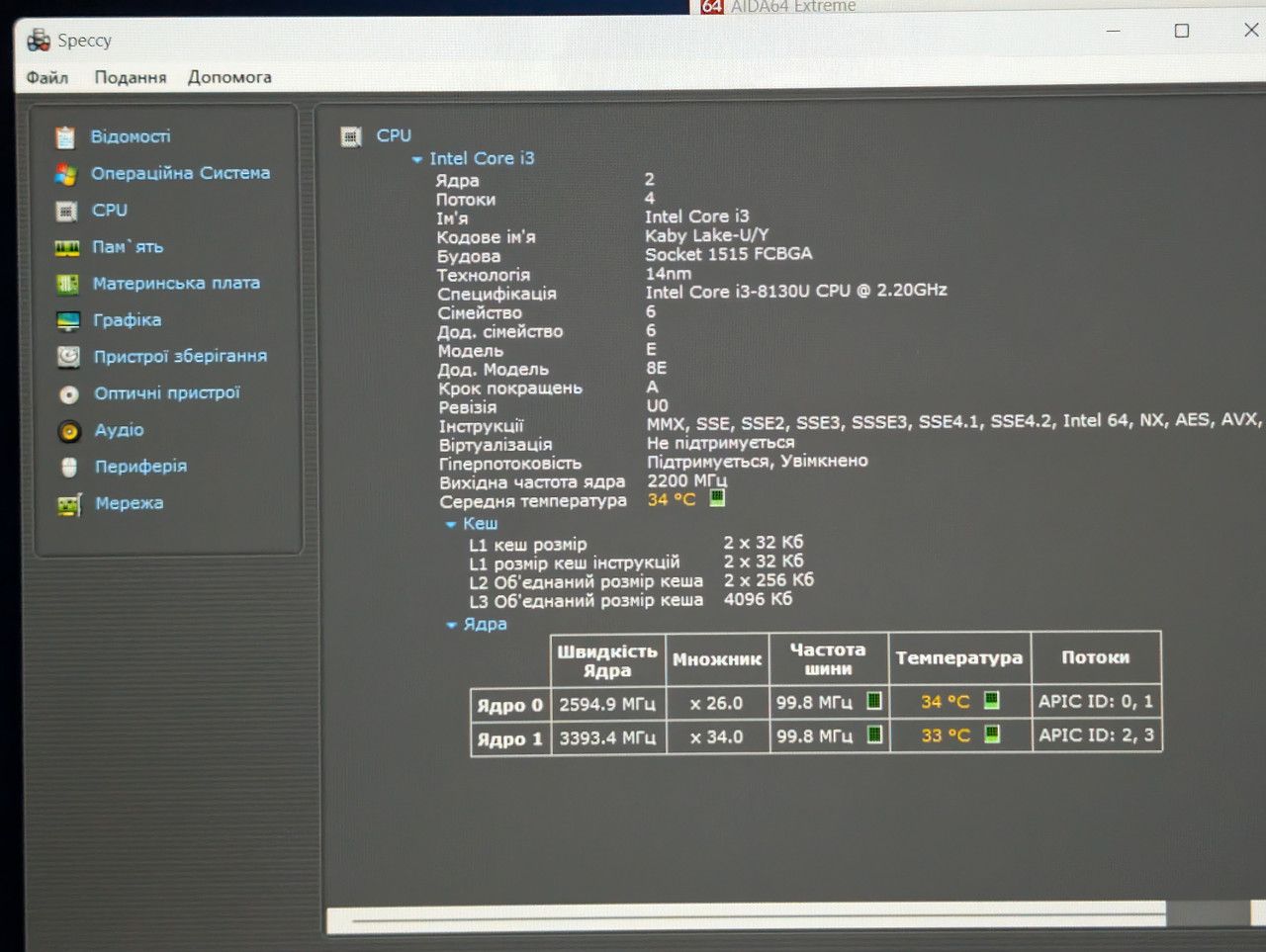Click the Температура column header
This screenshot has width=1266, height=952.
click(958, 657)
